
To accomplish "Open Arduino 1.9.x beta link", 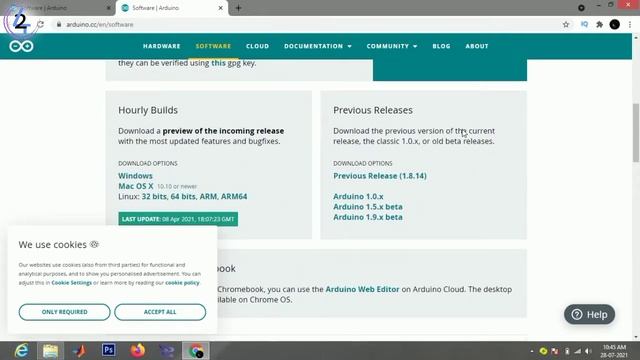I will pyautogui.click(x=368, y=217).
